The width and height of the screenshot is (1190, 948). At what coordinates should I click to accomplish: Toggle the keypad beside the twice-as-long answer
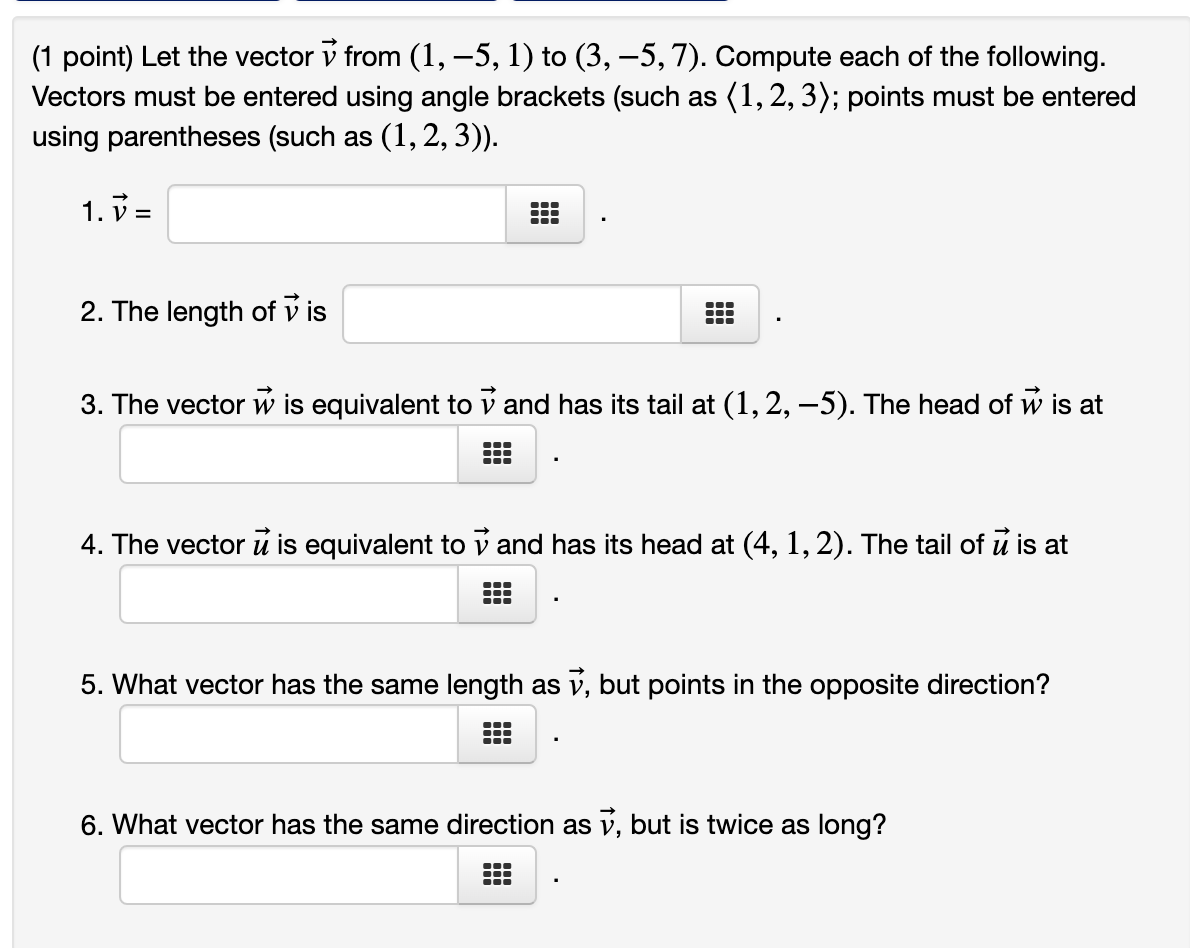pyautogui.click(x=497, y=874)
